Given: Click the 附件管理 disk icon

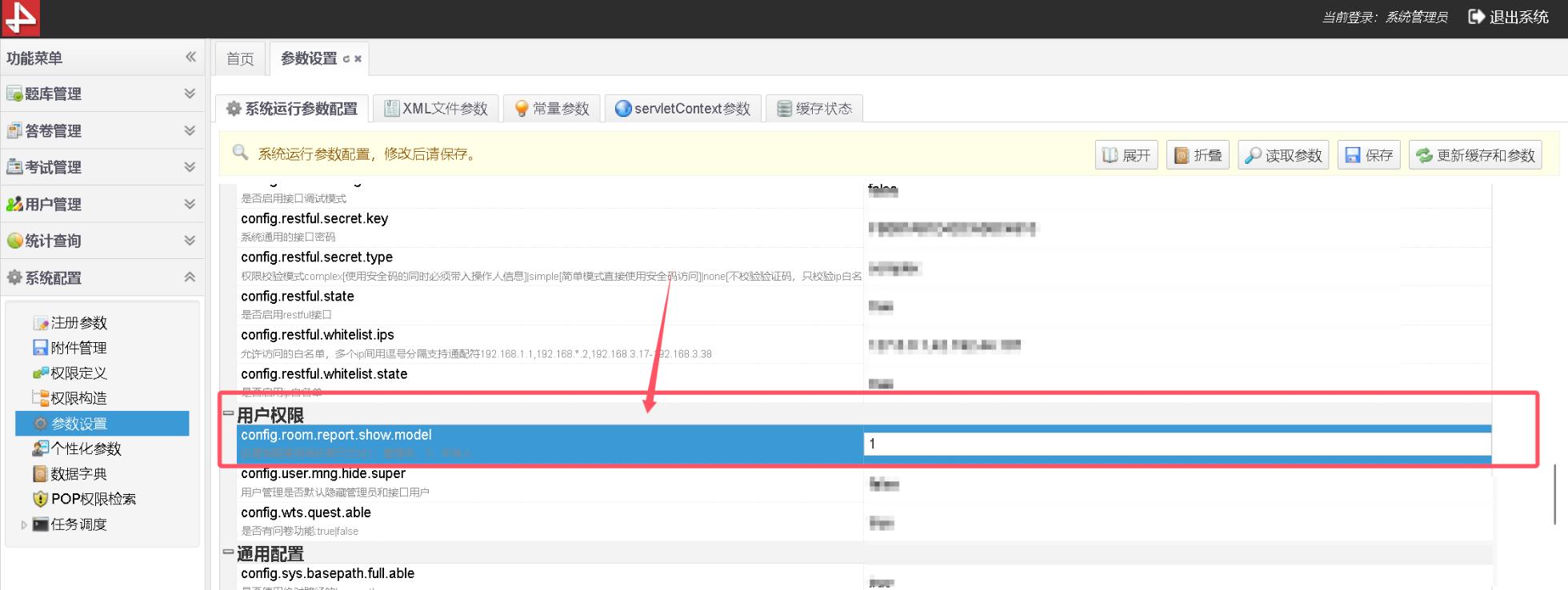Looking at the screenshot, I should click(41, 348).
